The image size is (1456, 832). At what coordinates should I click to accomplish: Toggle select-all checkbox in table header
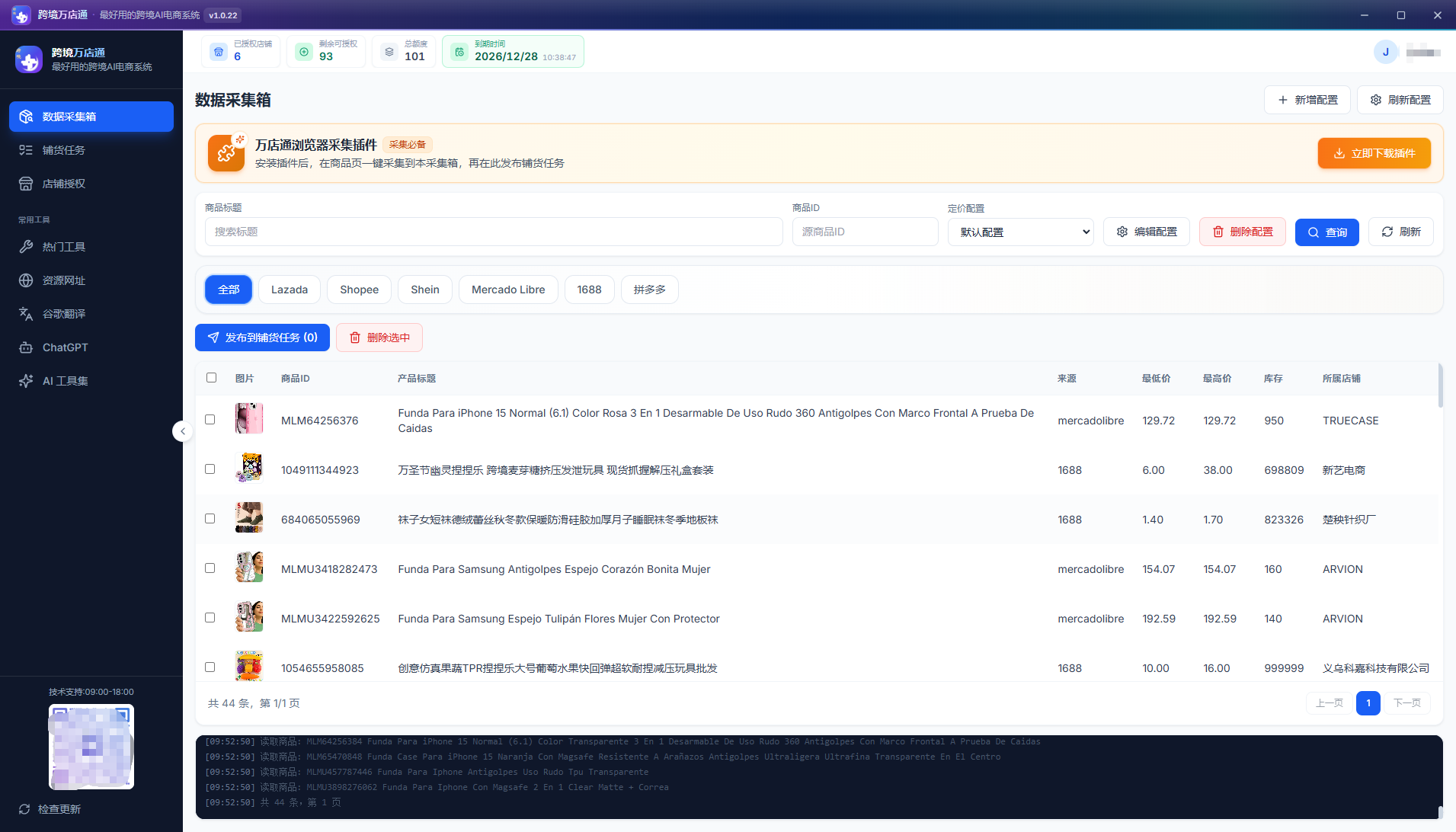click(x=211, y=378)
